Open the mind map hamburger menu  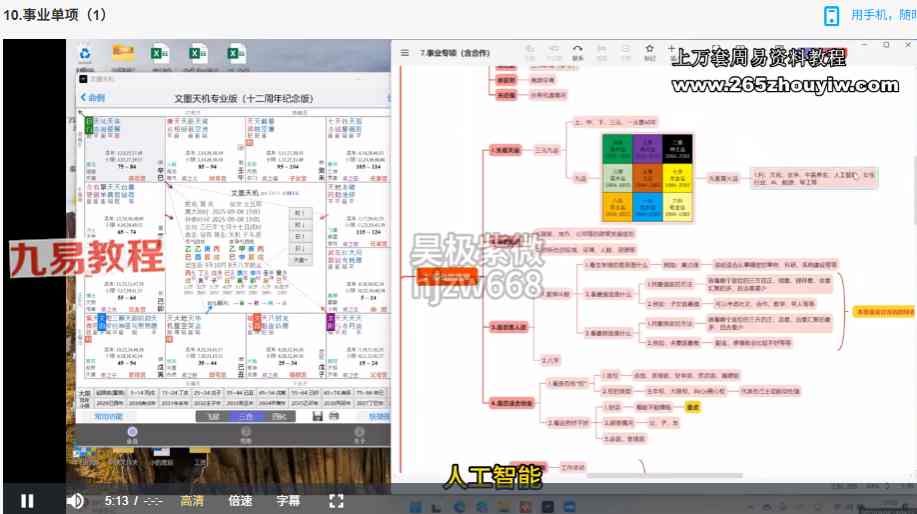[404, 52]
